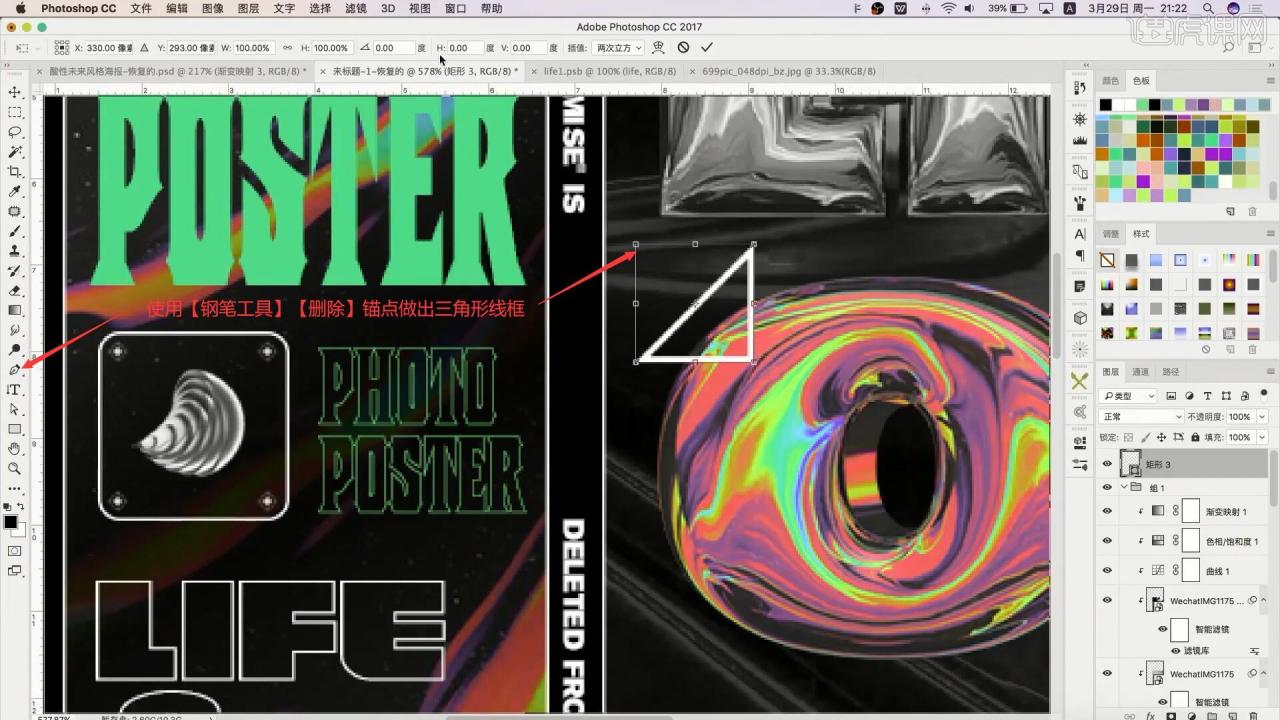1280x720 pixels.
Task: Open the swatches panel menu
Action: 1271,80
